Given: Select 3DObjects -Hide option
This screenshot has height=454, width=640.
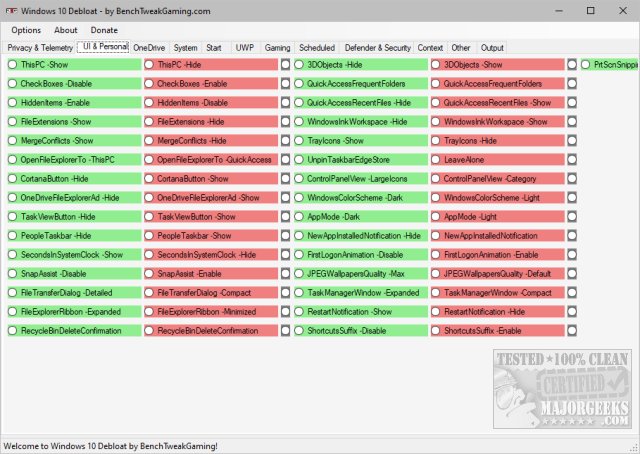Looking at the screenshot, I should point(361,65).
